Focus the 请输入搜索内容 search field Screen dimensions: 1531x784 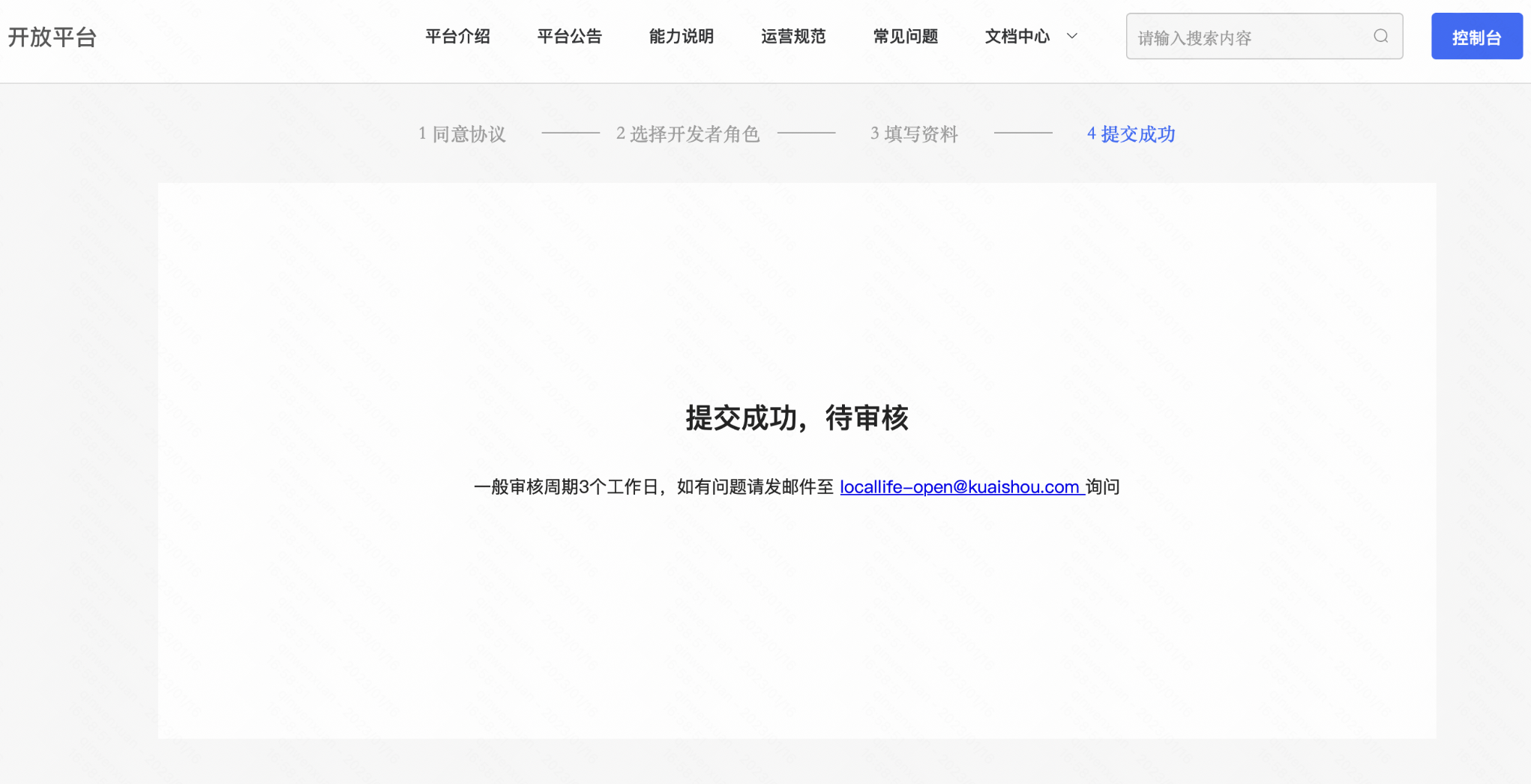coord(1248,37)
